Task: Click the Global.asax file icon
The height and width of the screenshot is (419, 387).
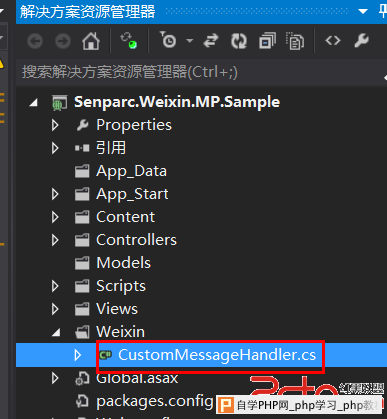Action: coord(82,378)
